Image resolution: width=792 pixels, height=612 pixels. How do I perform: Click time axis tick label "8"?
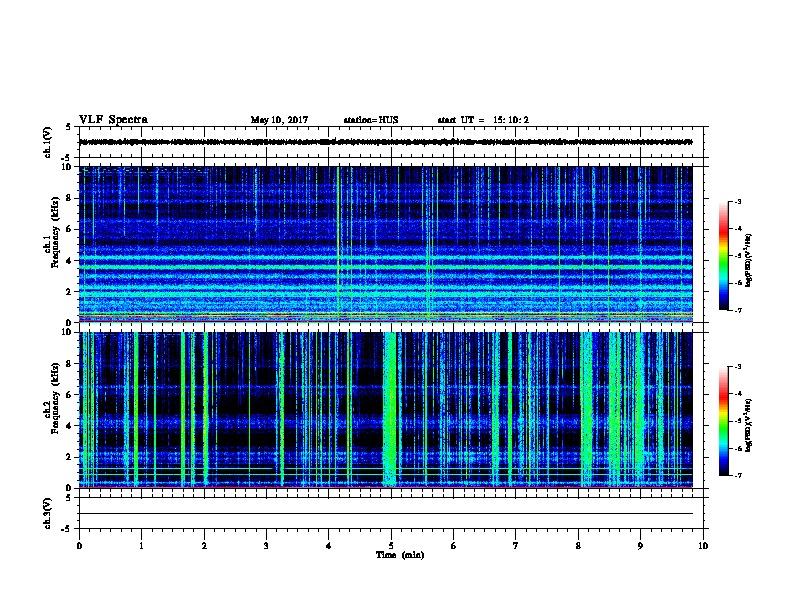[x=578, y=546]
